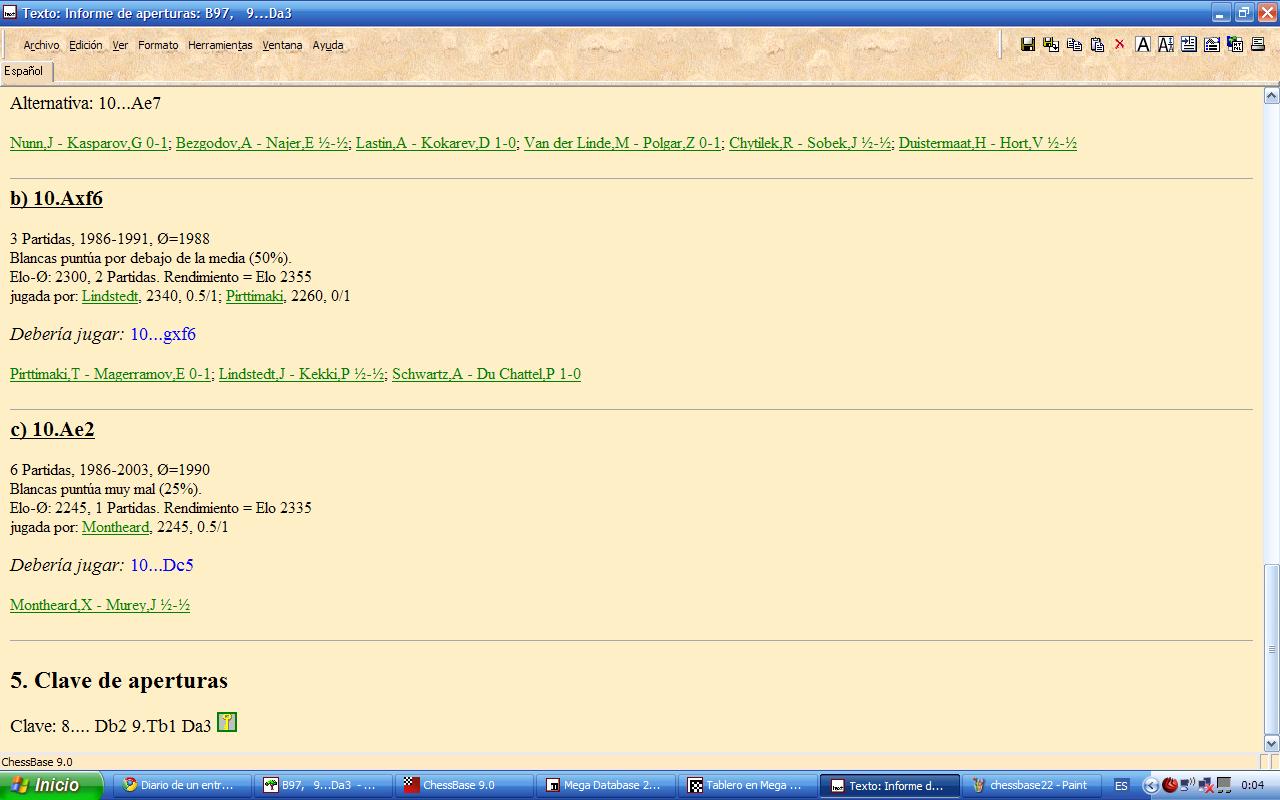Click the HTML export icon

pyautogui.click(x=1235, y=44)
